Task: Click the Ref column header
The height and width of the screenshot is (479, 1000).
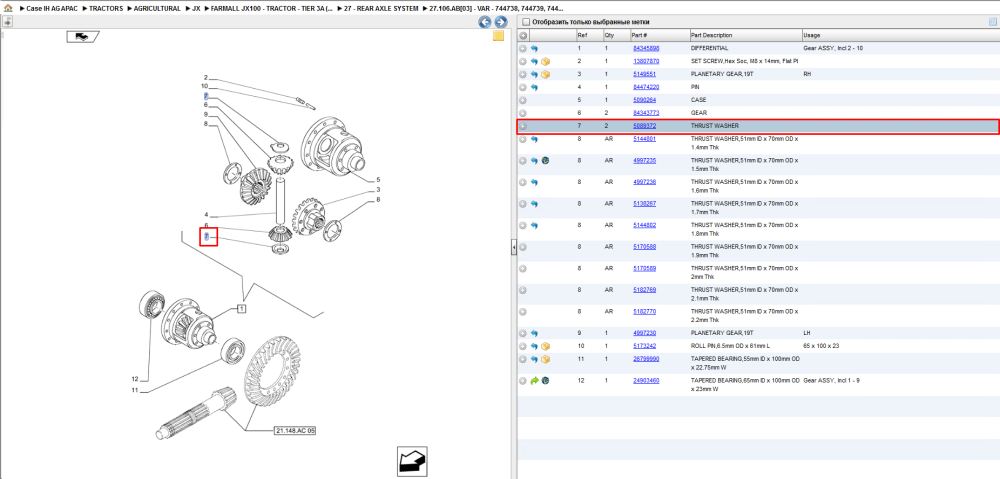Action: [589, 35]
